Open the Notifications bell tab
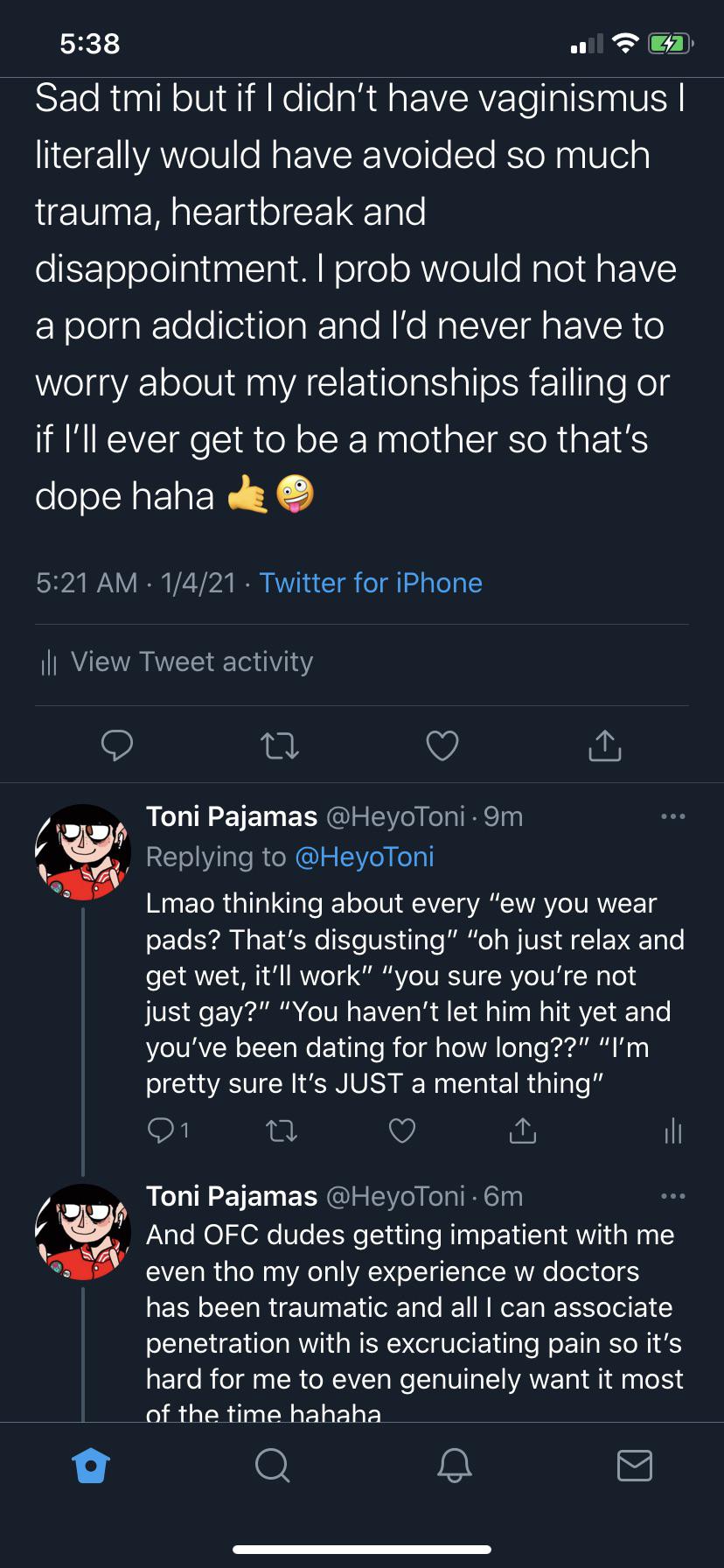This screenshot has height=1568, width=724. 454,1465
